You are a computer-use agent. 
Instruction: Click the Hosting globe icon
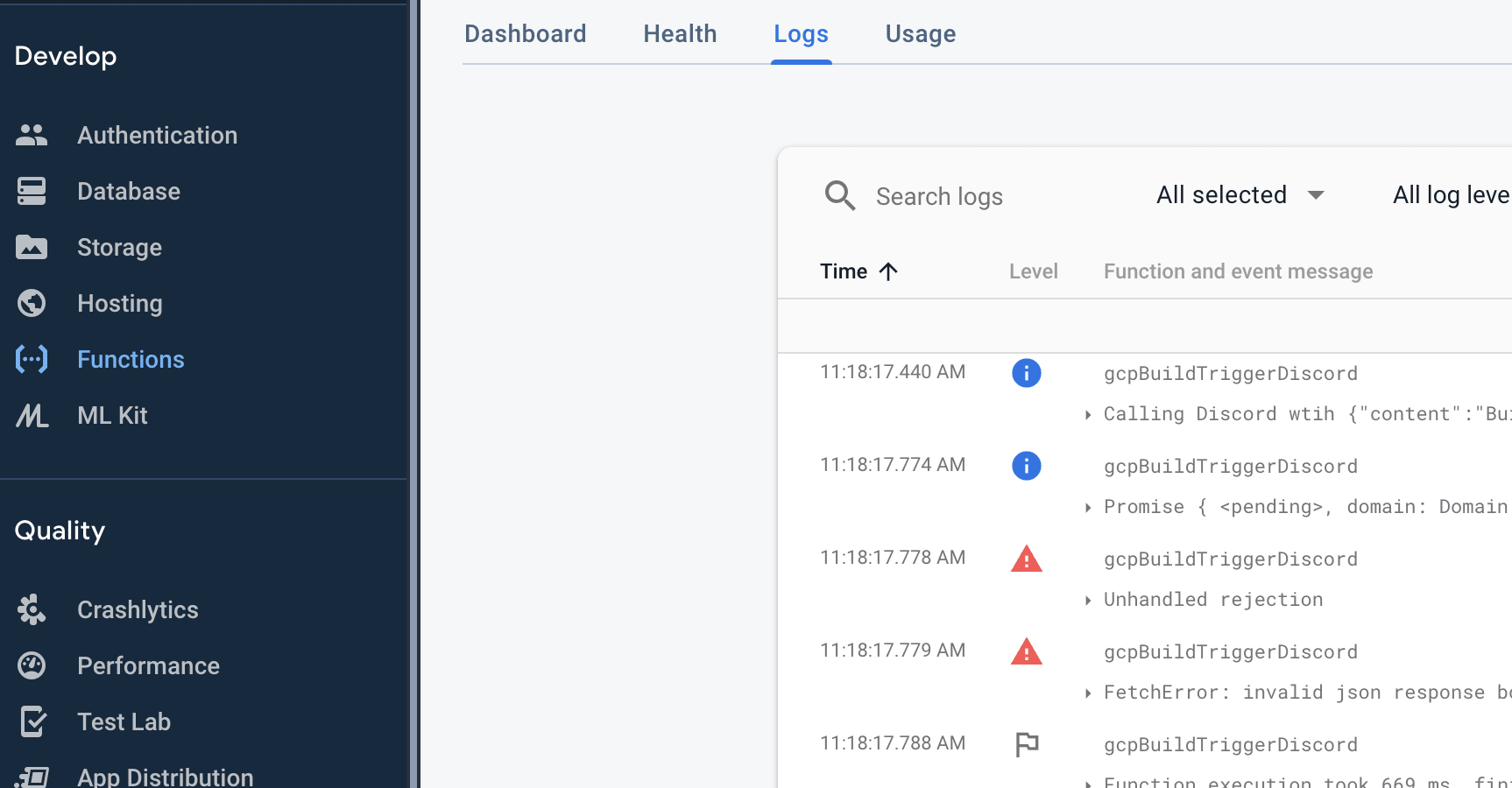tap(32, 303)
